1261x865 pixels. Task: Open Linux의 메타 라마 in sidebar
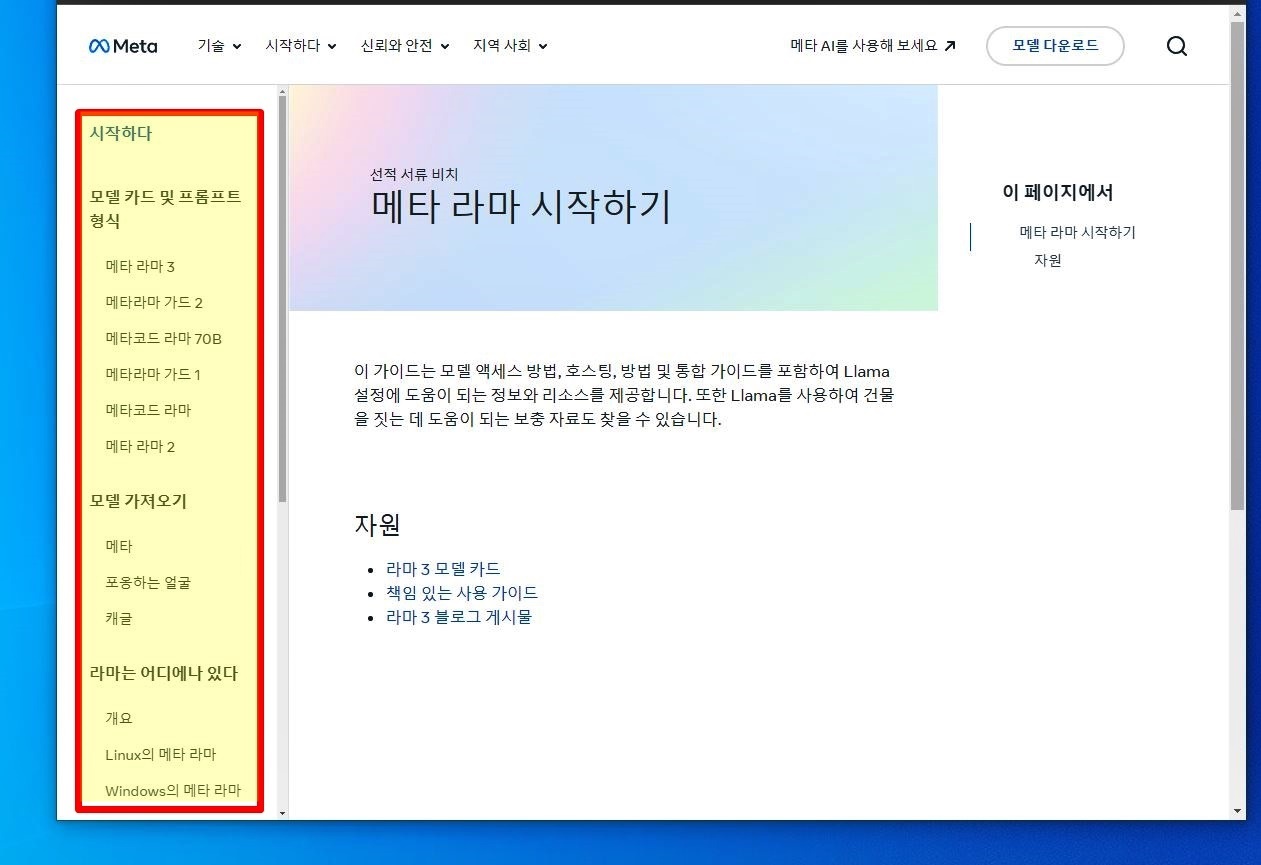[x=161, y=754]
